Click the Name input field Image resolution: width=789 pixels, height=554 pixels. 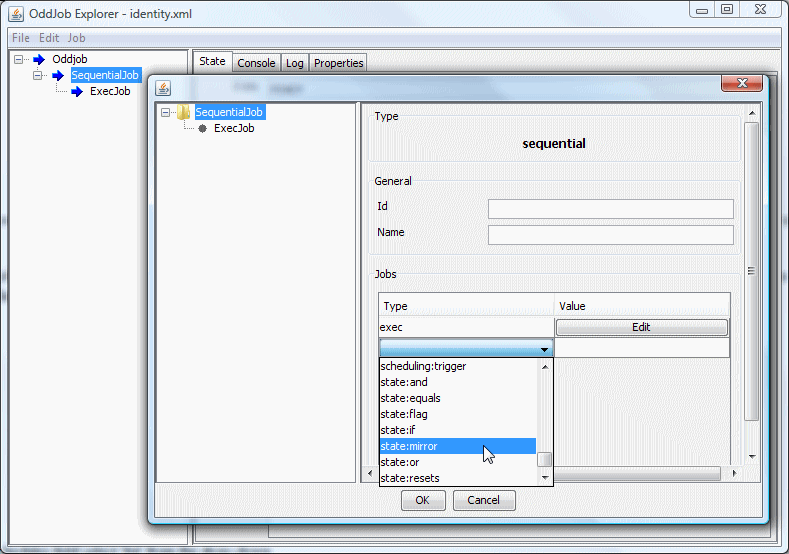(x=610, y=235)
